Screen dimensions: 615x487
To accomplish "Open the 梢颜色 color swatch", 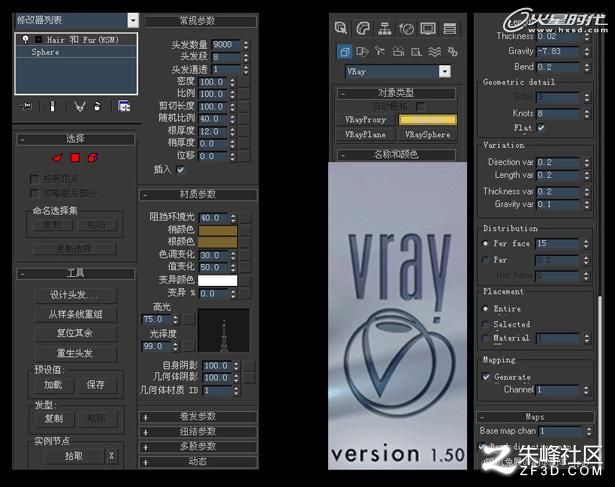I will pos(218,230).
